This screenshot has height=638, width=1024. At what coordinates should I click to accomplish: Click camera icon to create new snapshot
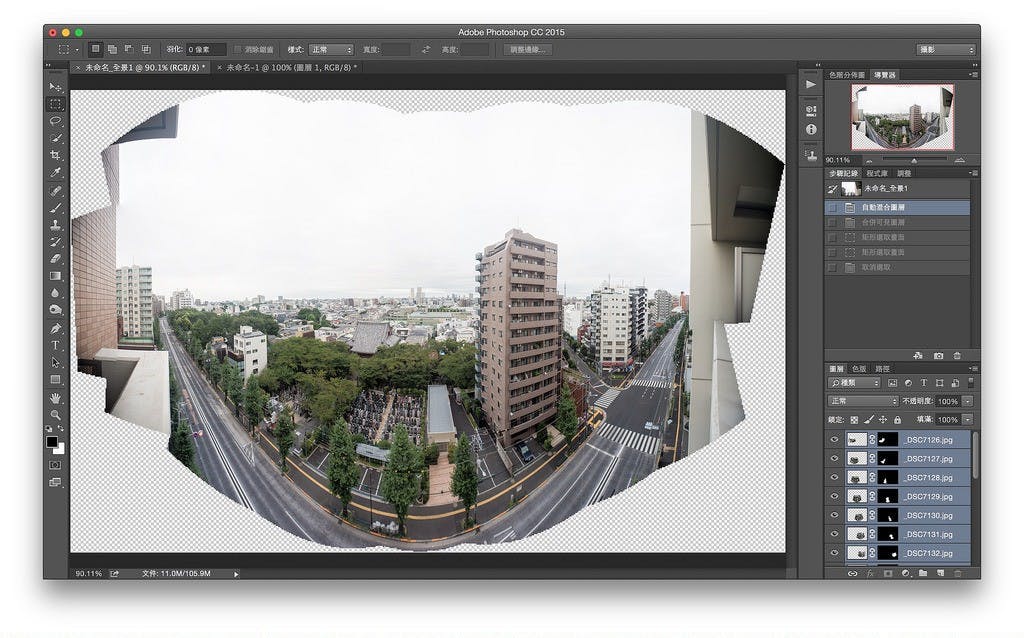tap(938, 355)
